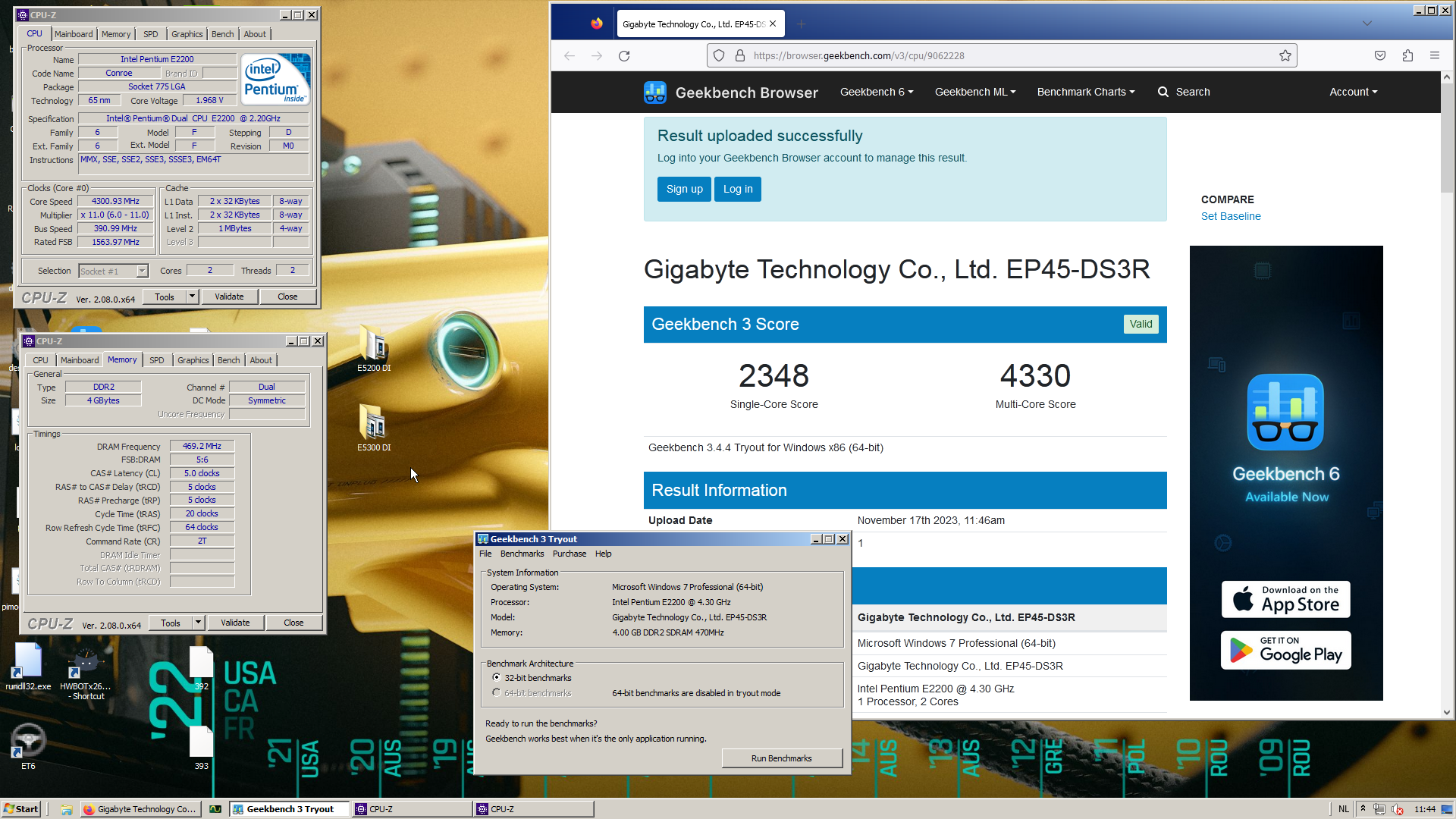Select the ET6 desktop shortcut icon
The width and height of the screenshot is (1456, 819).
(x=28, y=746)
